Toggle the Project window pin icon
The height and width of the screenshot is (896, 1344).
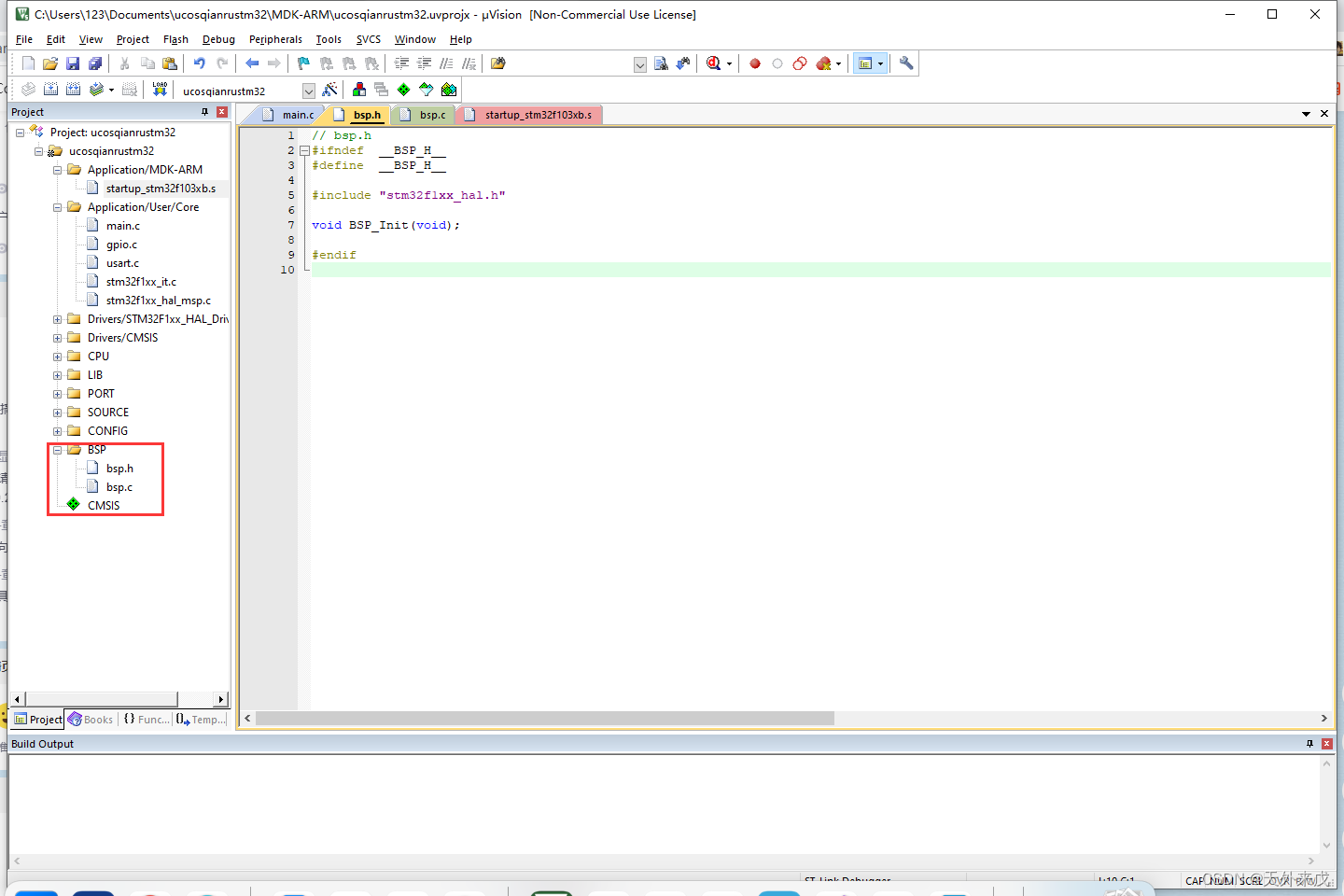[203, 111]
